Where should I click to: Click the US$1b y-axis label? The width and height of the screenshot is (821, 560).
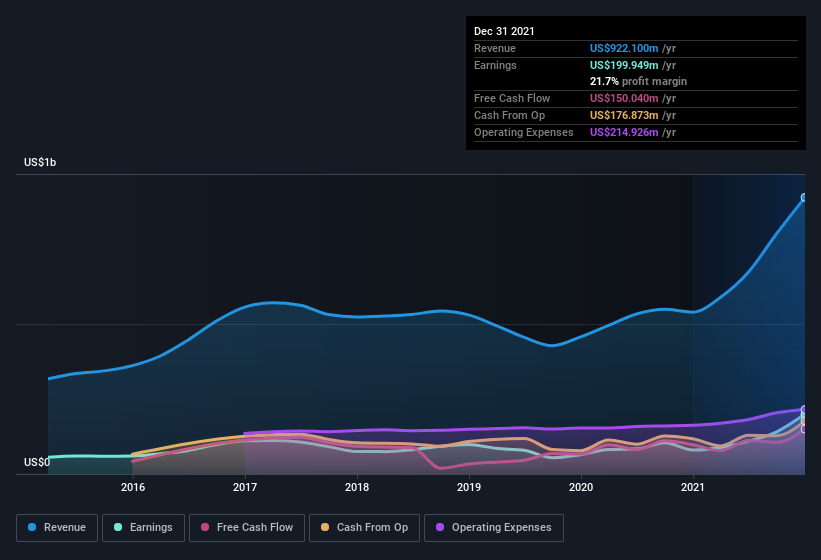(40, 162)
